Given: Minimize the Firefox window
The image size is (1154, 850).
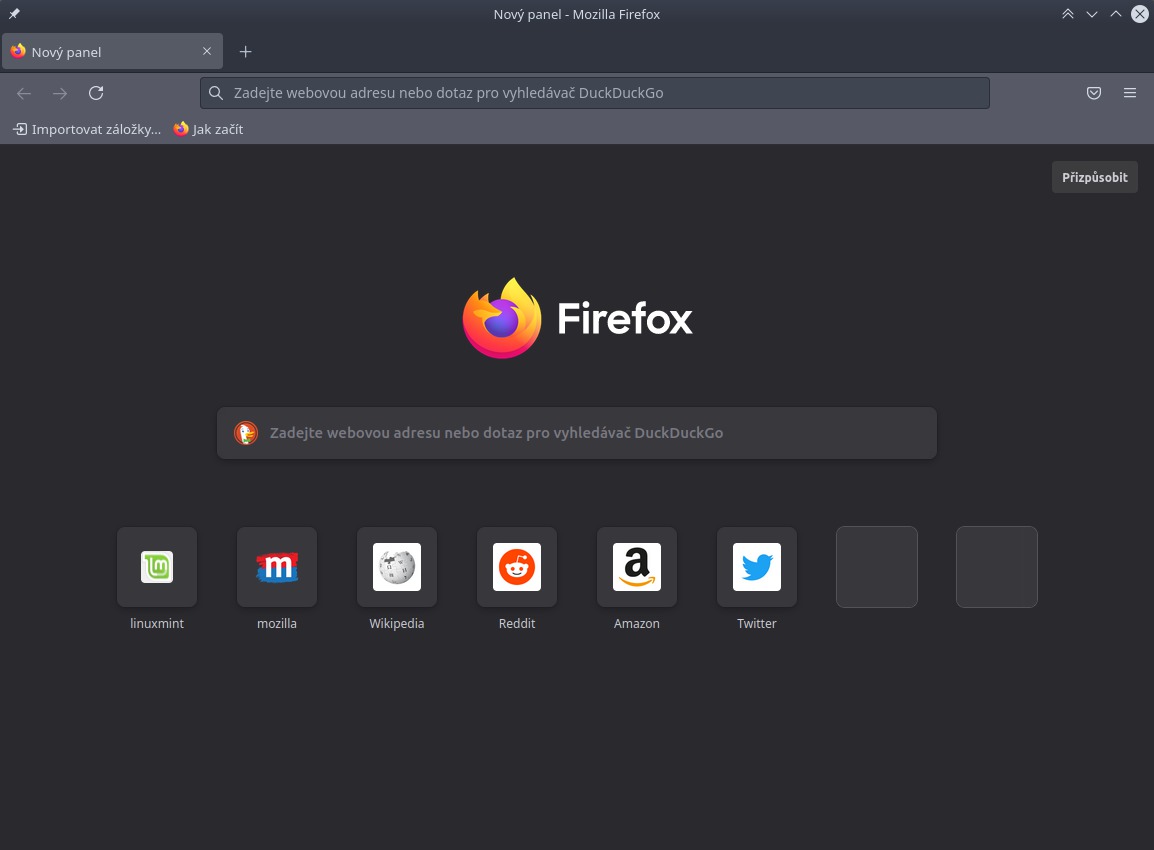Looking at the screenshot, I should (x=1092, y=14).
